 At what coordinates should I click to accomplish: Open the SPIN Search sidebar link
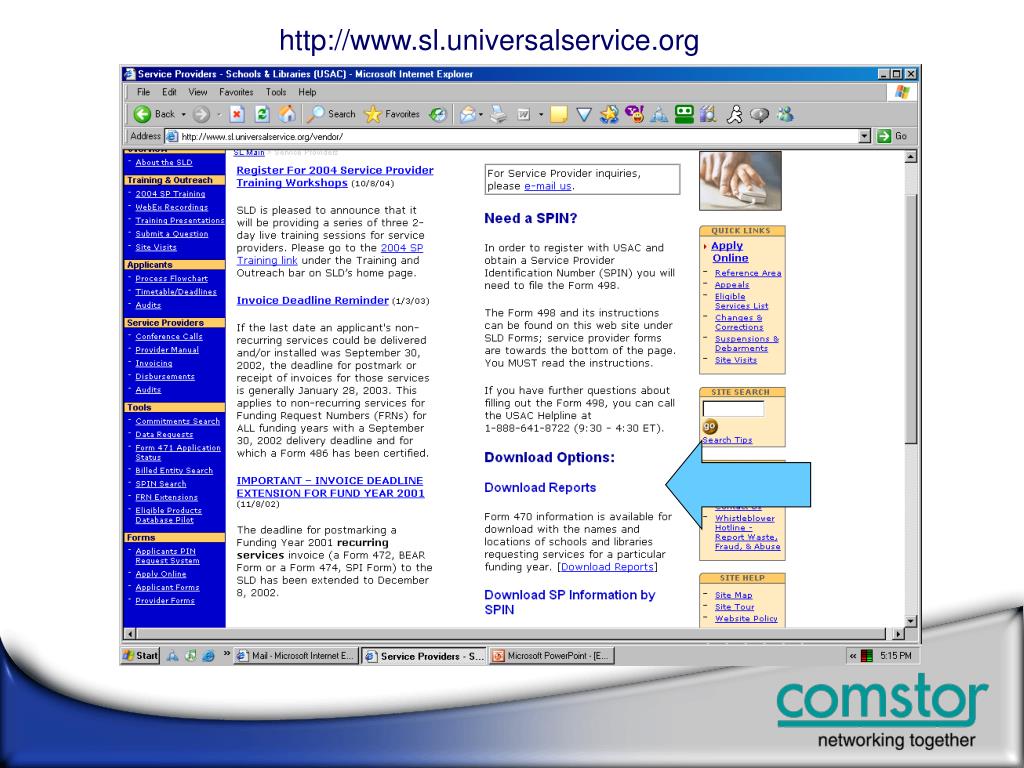pos(161,484)
